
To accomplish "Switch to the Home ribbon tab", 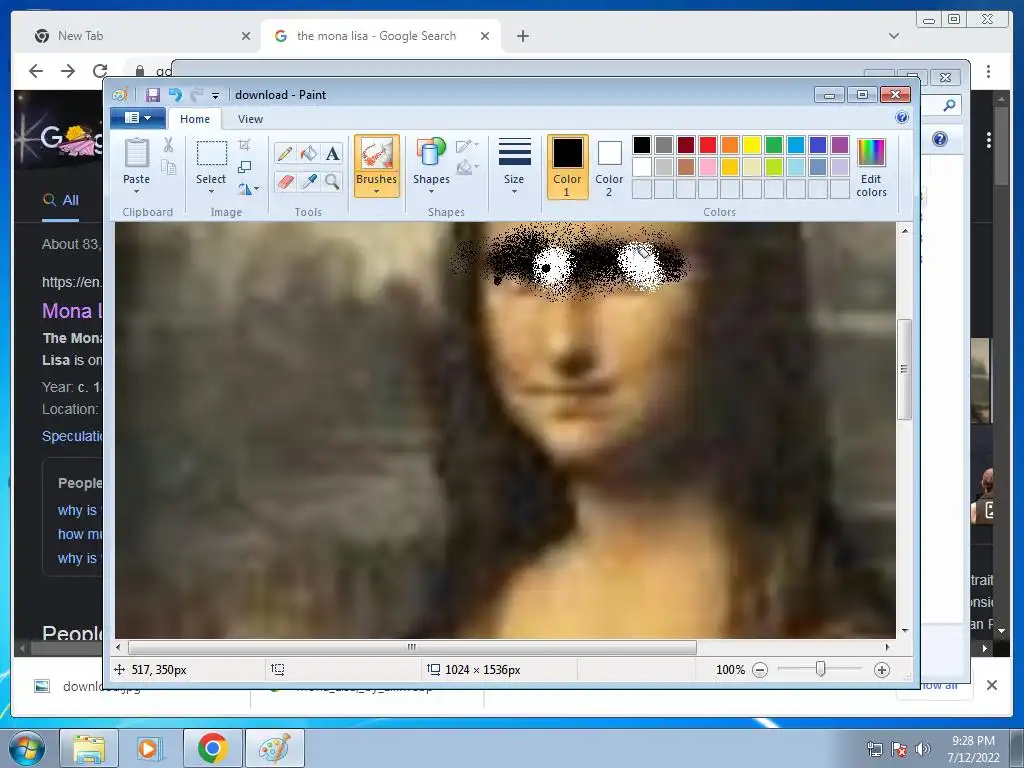I will coord(195,119).
